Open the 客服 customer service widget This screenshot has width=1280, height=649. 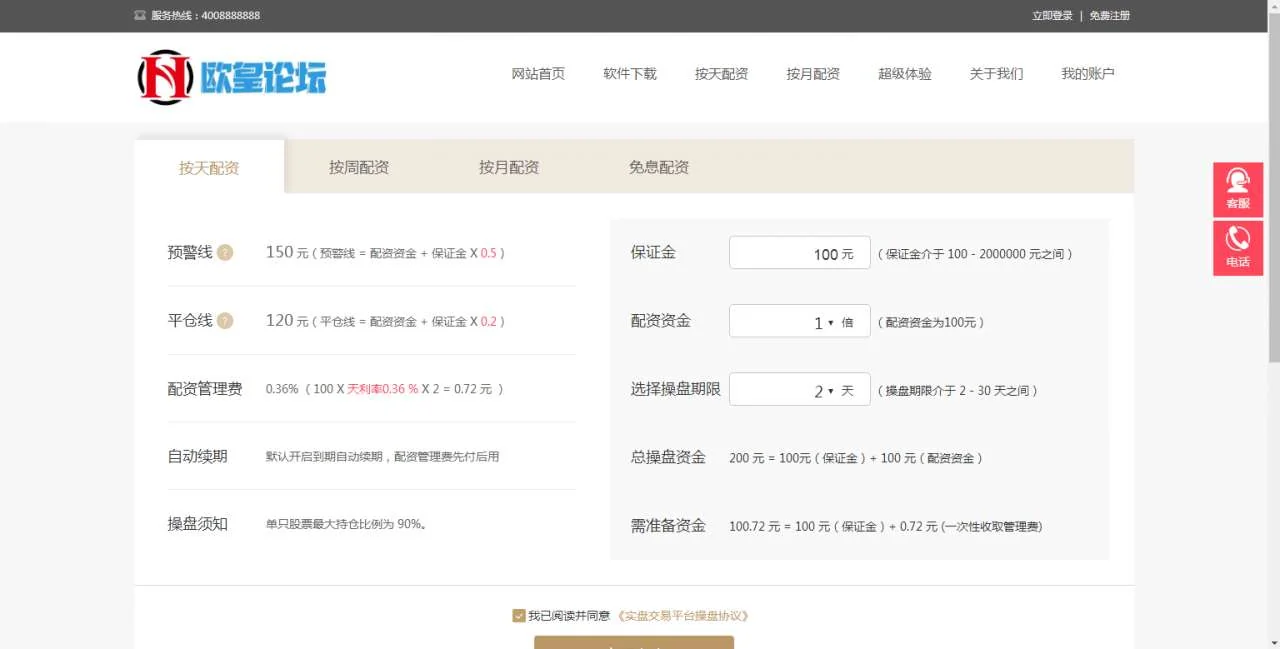click(x=1238, y=189)
